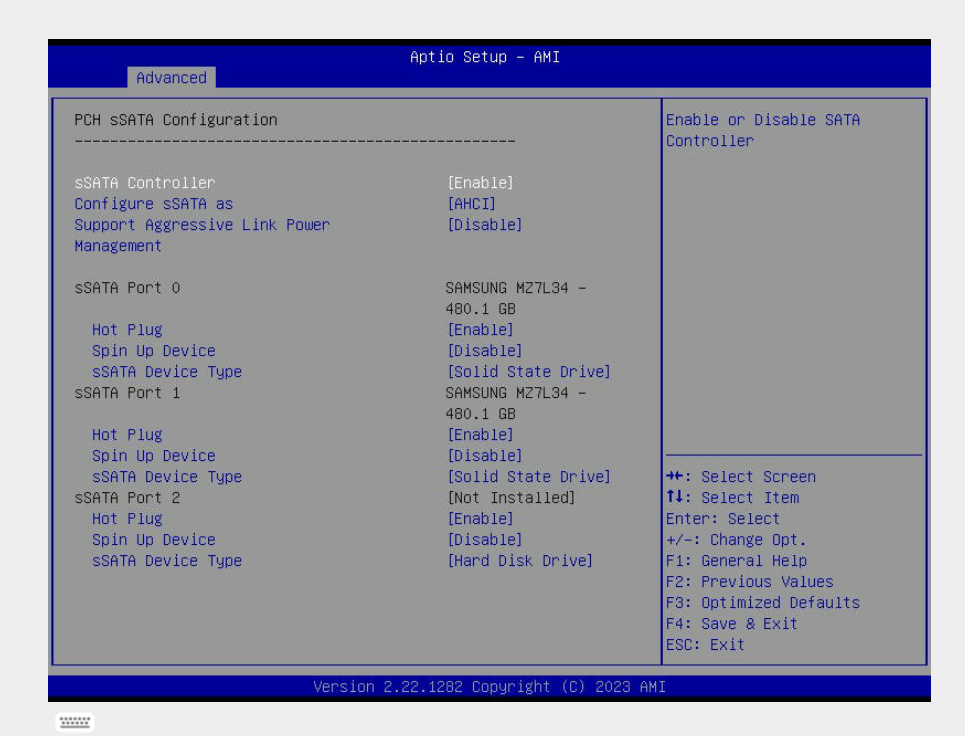Image resolution: width=965 pixels, height=736 pixels.
Task: Click the Select Screen key hint
Action: tap(741, 477)
